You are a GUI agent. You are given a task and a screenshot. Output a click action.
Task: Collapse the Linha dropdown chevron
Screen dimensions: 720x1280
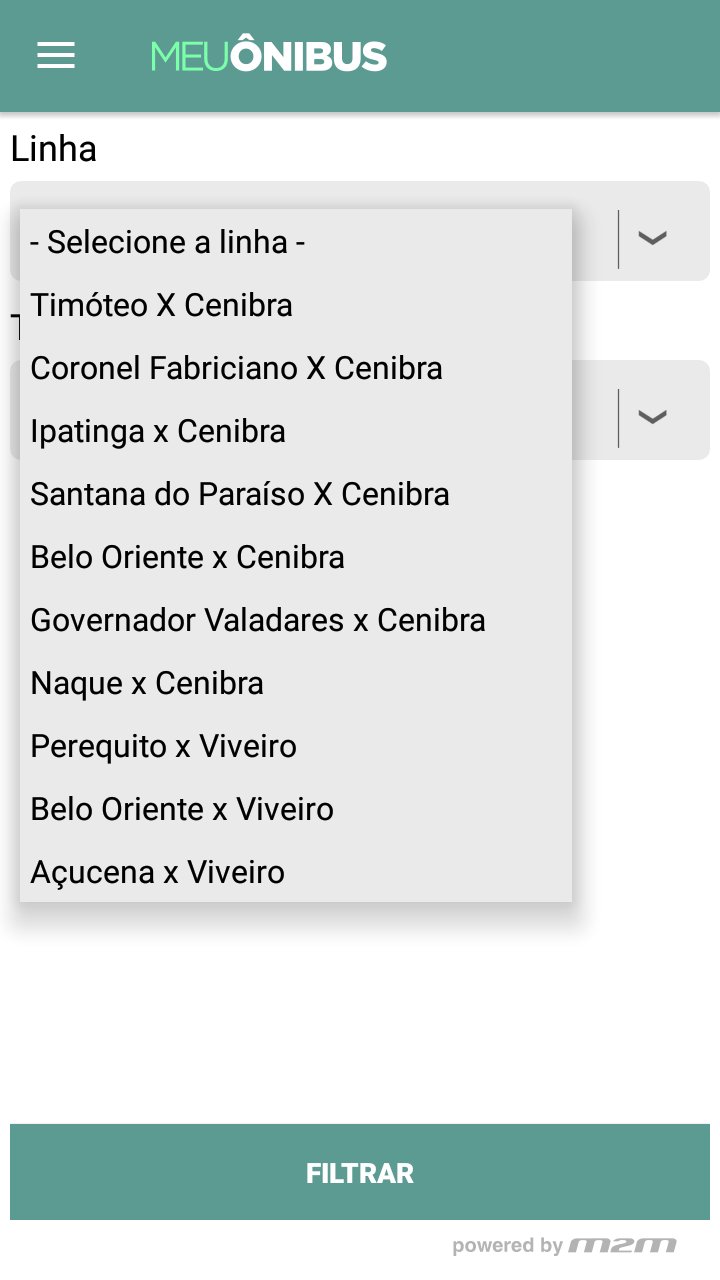tap(652, 238)
